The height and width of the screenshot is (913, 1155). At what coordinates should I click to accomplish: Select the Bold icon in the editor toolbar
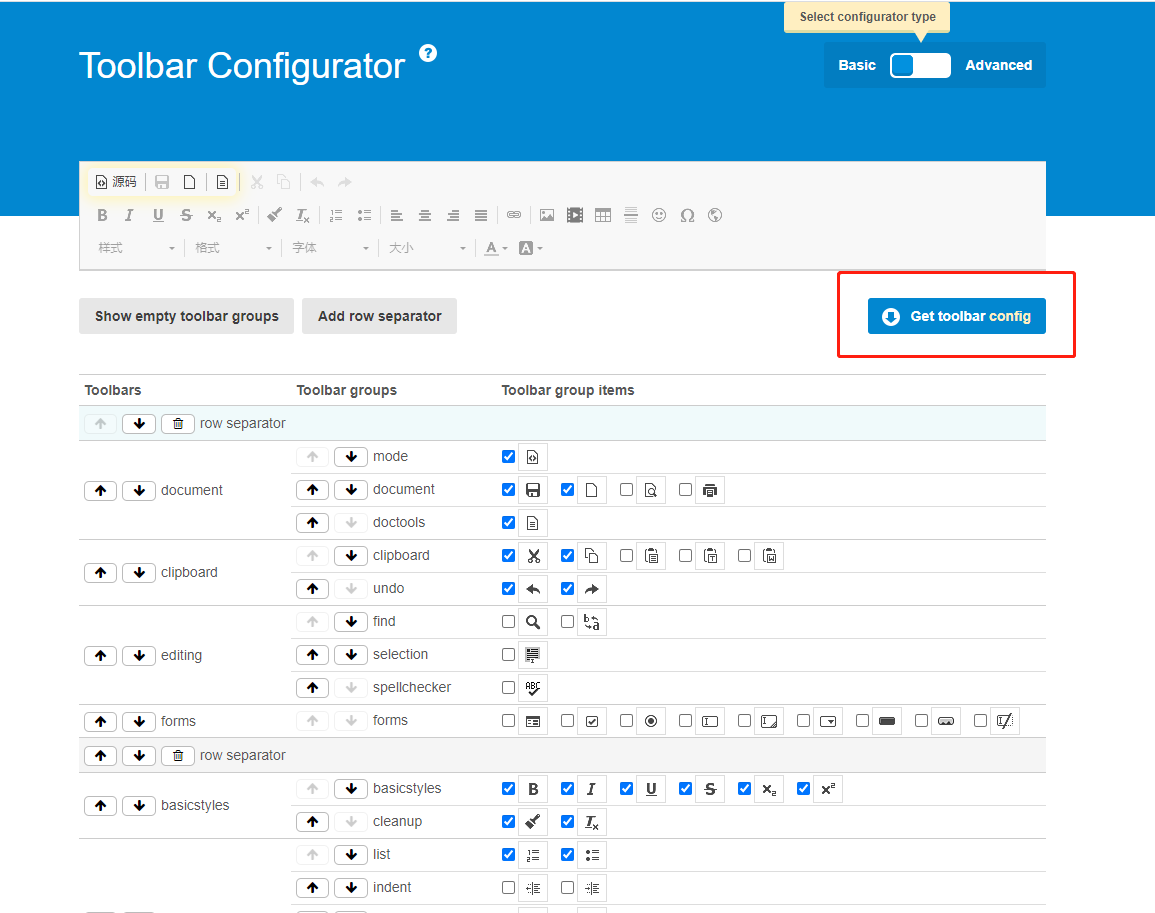click(101, 215)
